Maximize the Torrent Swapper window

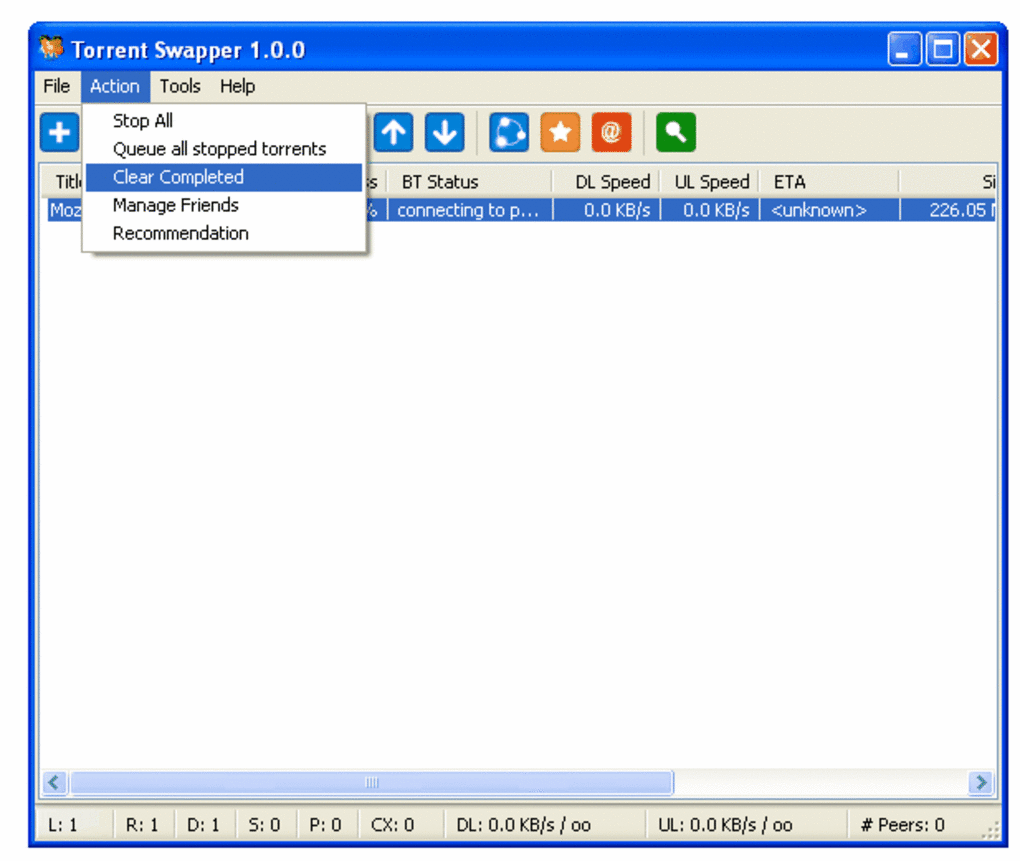(943, 49)
